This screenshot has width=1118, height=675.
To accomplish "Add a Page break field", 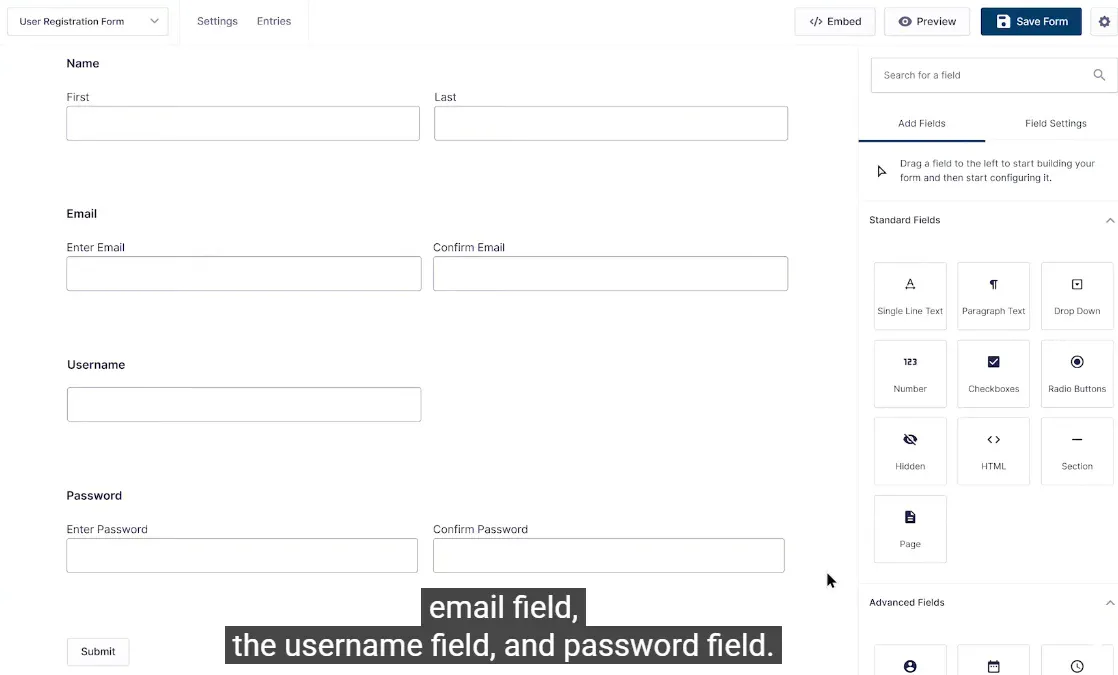I will pyautogui.click(x=910, y=529).
